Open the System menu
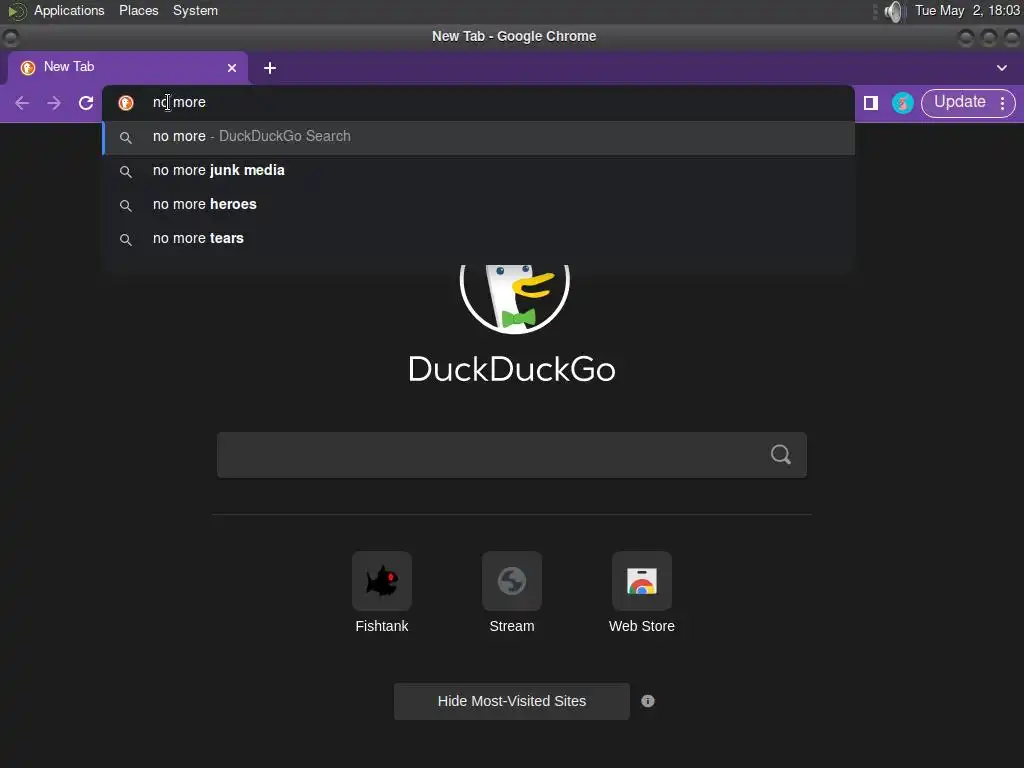 point(195,11)
